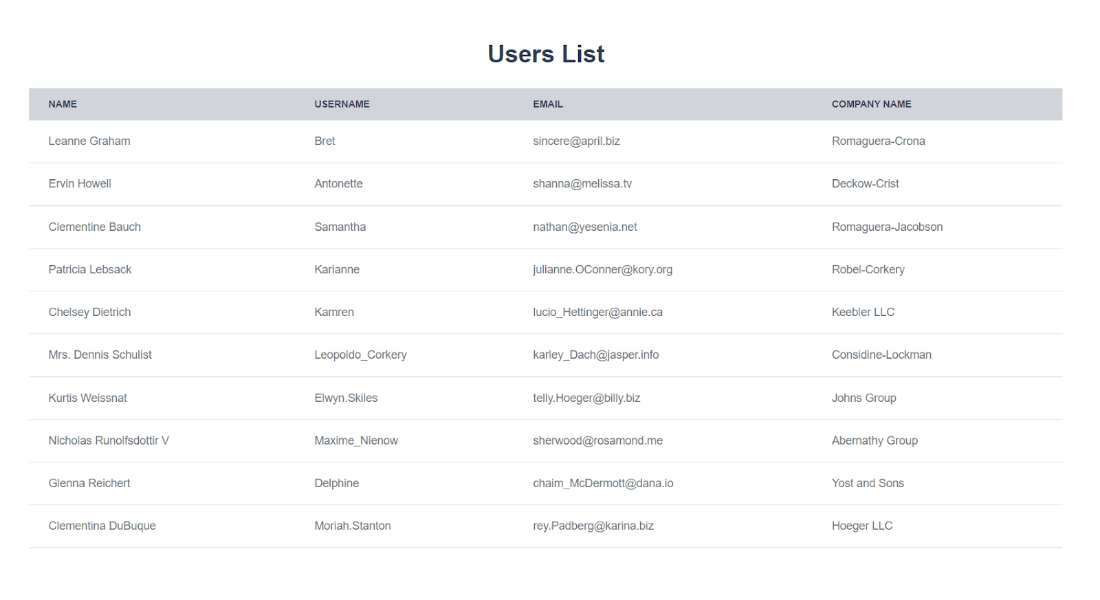
Task: Click company Deckow-Crist
Action: (865, 184)
